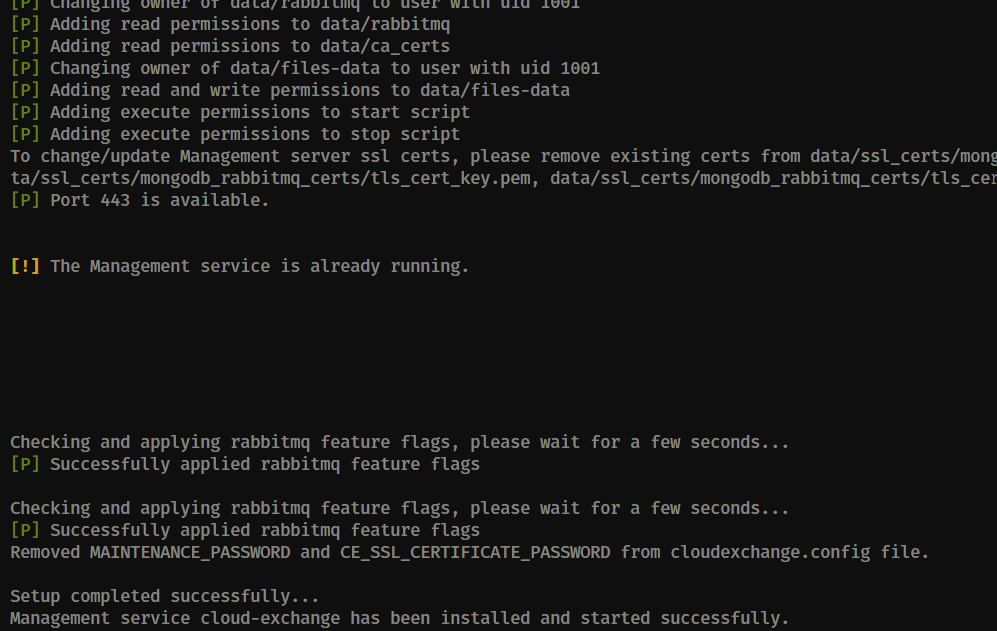Click the 'cloudexchange.config' filename text
Viewport: 997px width, 631px height.
tap(770, 552)
